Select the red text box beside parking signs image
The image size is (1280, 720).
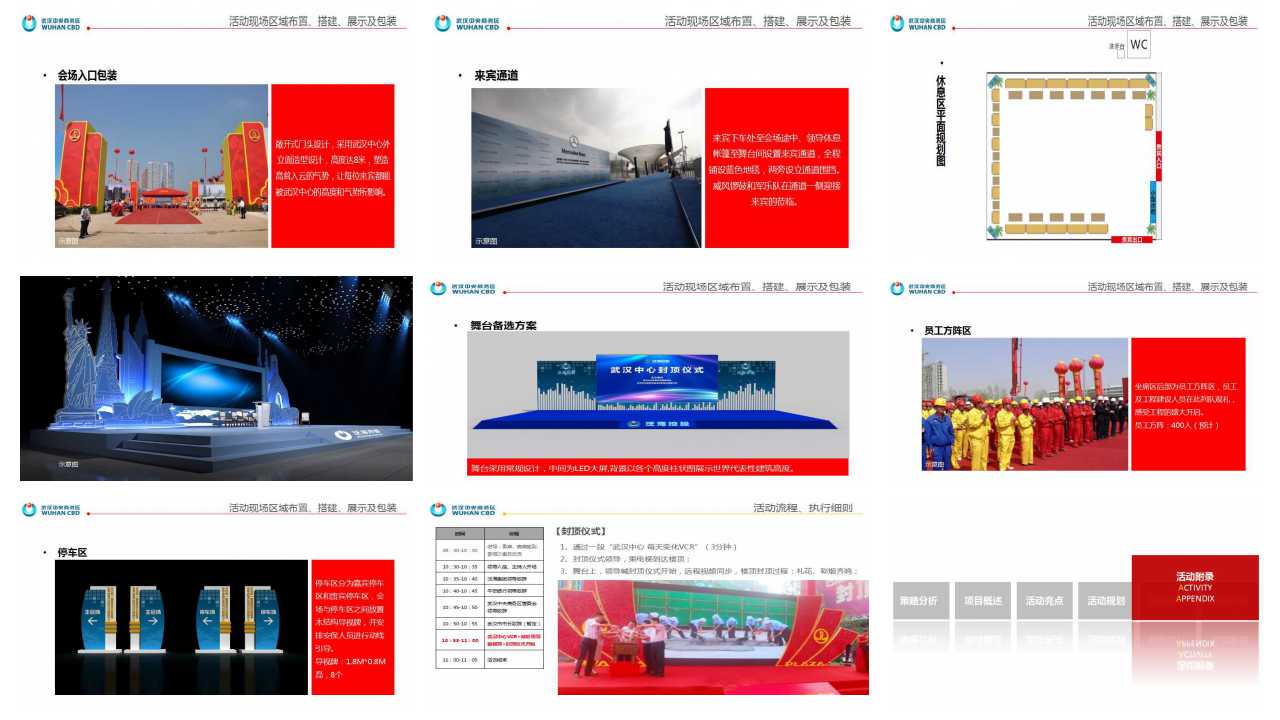point(353,628)
